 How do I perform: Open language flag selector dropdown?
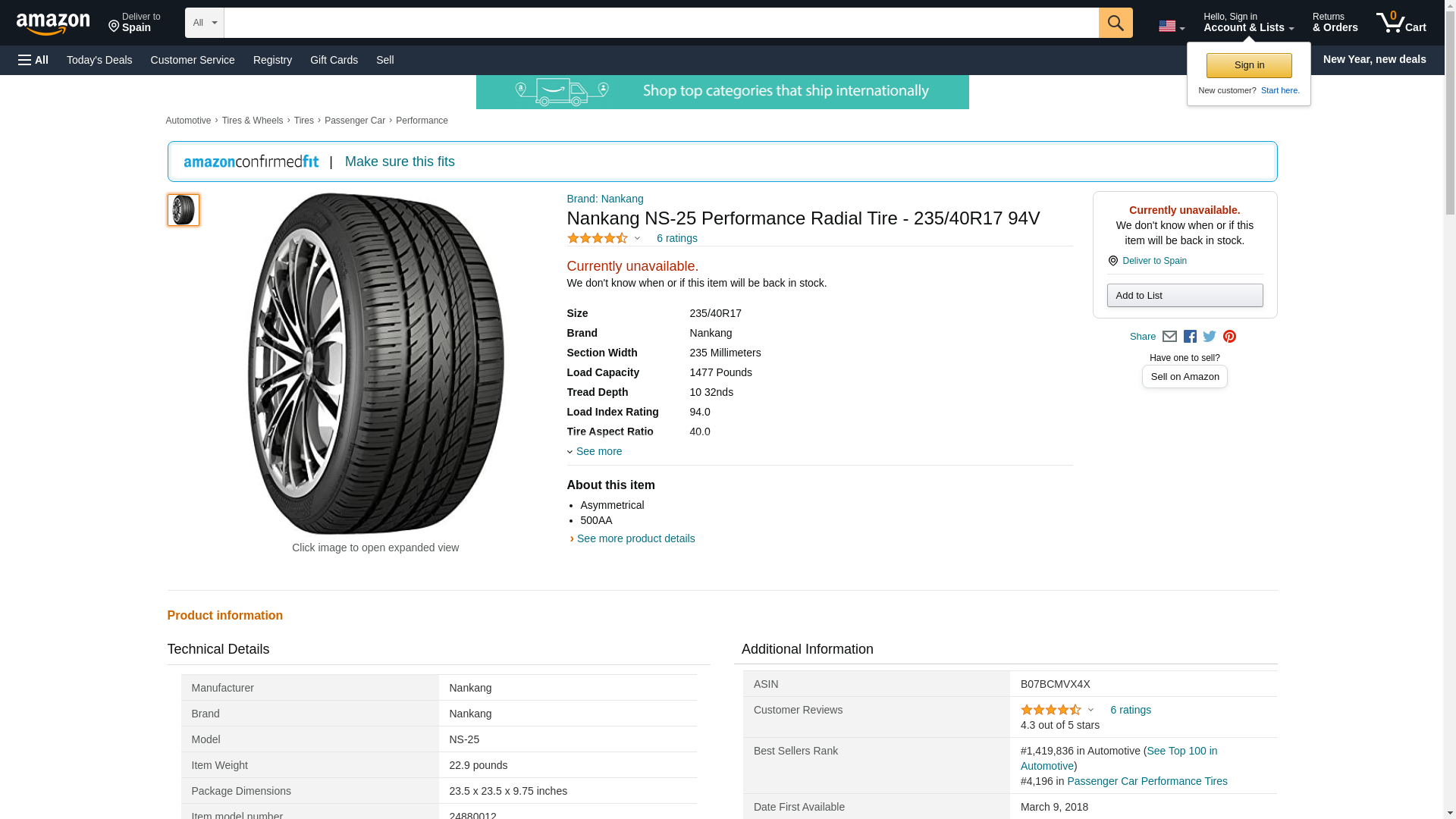coord(1171,27)
